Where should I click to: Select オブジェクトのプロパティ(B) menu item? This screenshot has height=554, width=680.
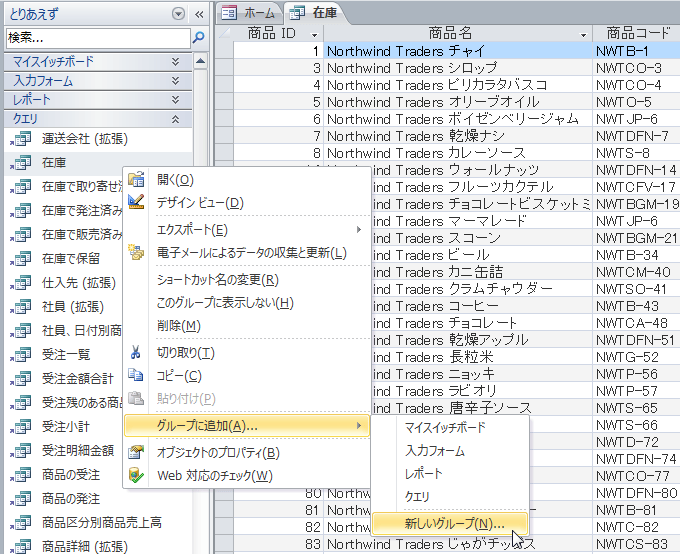click(x=247, y=452)
